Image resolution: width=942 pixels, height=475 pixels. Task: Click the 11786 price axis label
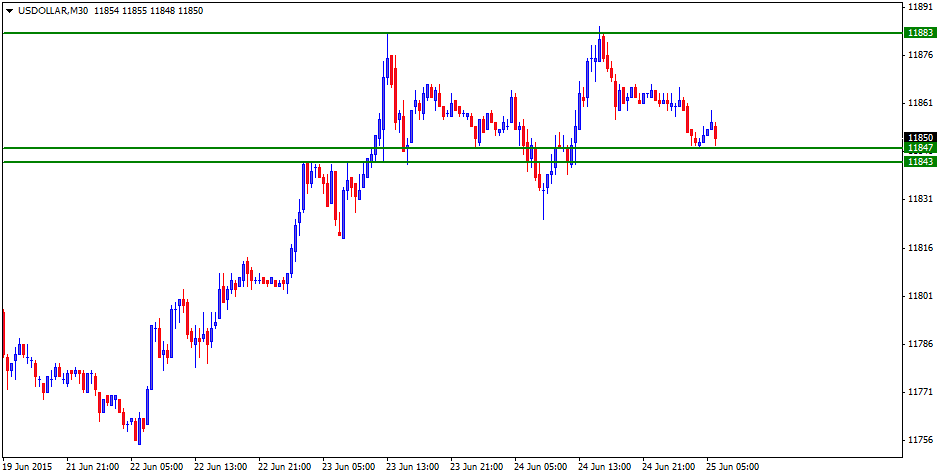tap(920, 343)
